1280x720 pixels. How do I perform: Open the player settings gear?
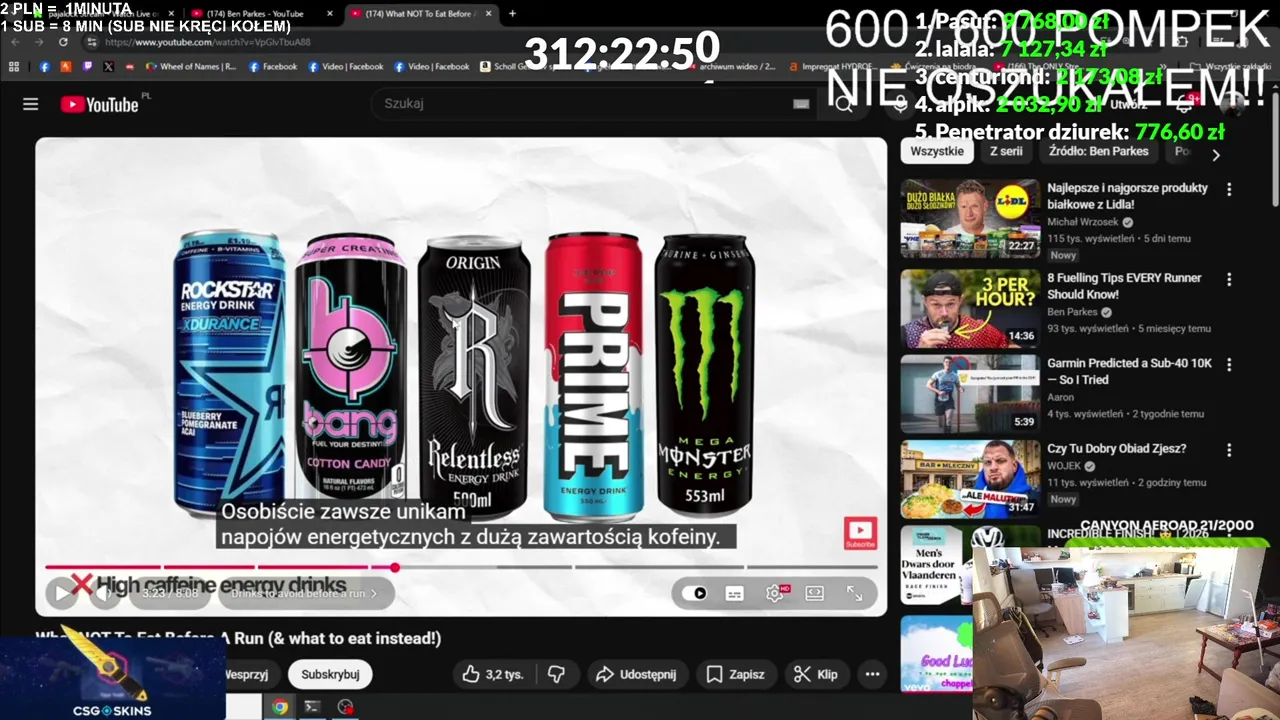(774, 593)
